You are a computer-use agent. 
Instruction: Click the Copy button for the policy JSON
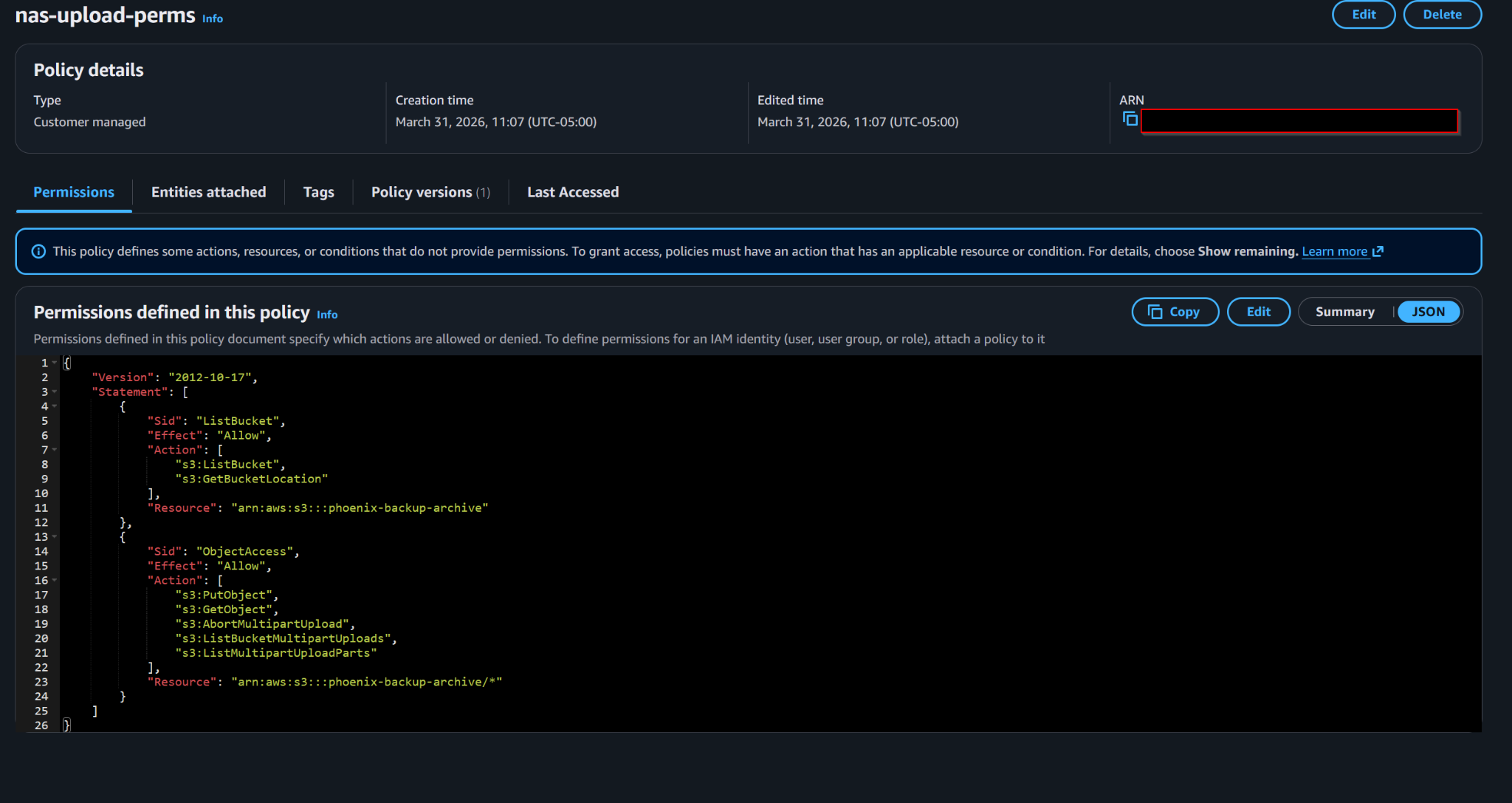tap(1175, 312)
